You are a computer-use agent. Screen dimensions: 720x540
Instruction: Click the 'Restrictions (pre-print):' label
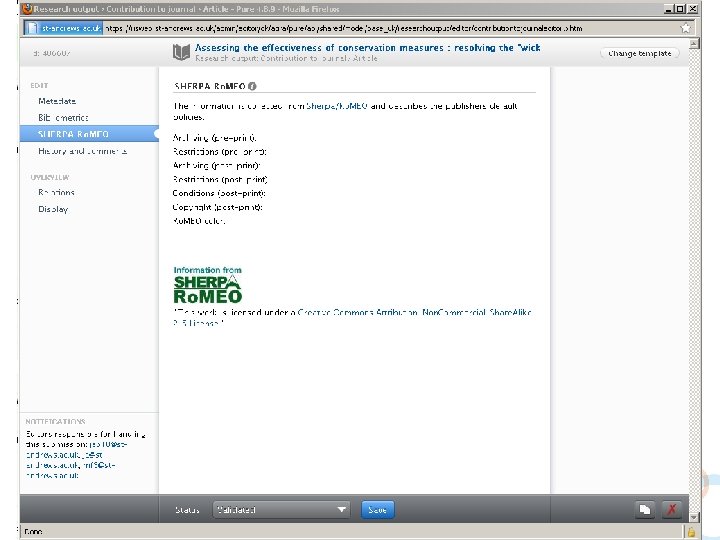(219, 152)
